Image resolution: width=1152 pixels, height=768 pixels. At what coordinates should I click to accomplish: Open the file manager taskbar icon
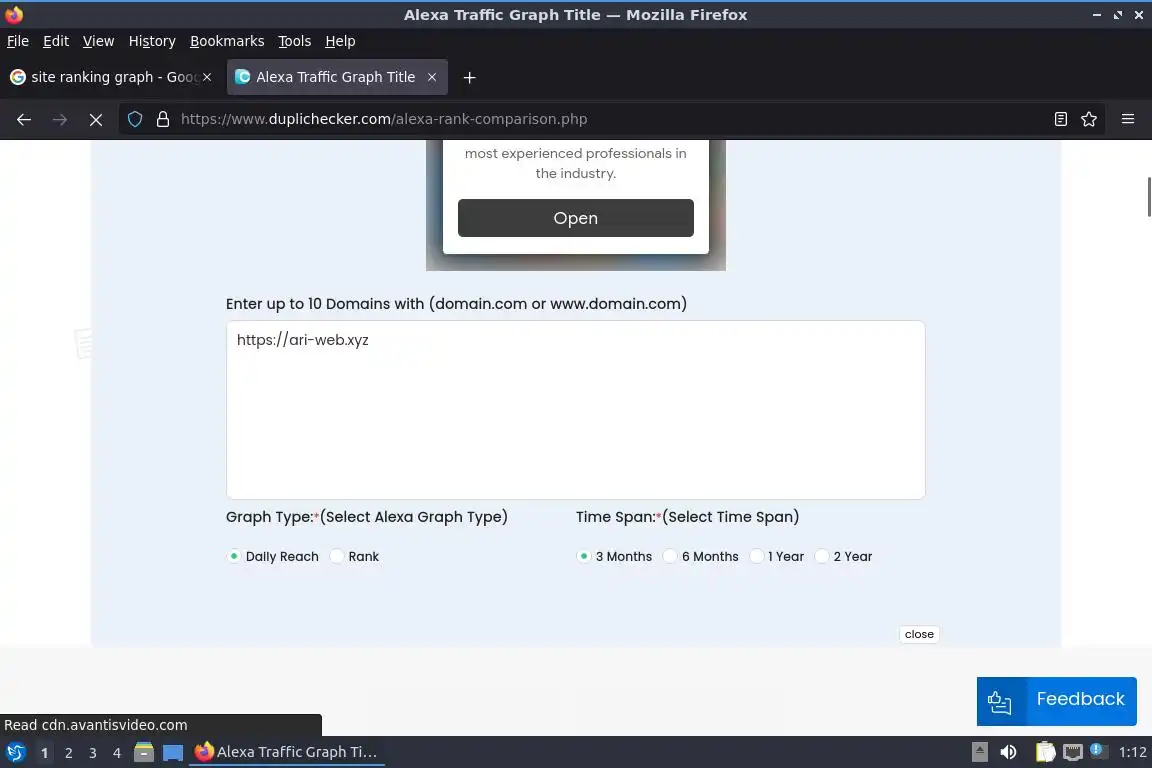click(144, 752)
